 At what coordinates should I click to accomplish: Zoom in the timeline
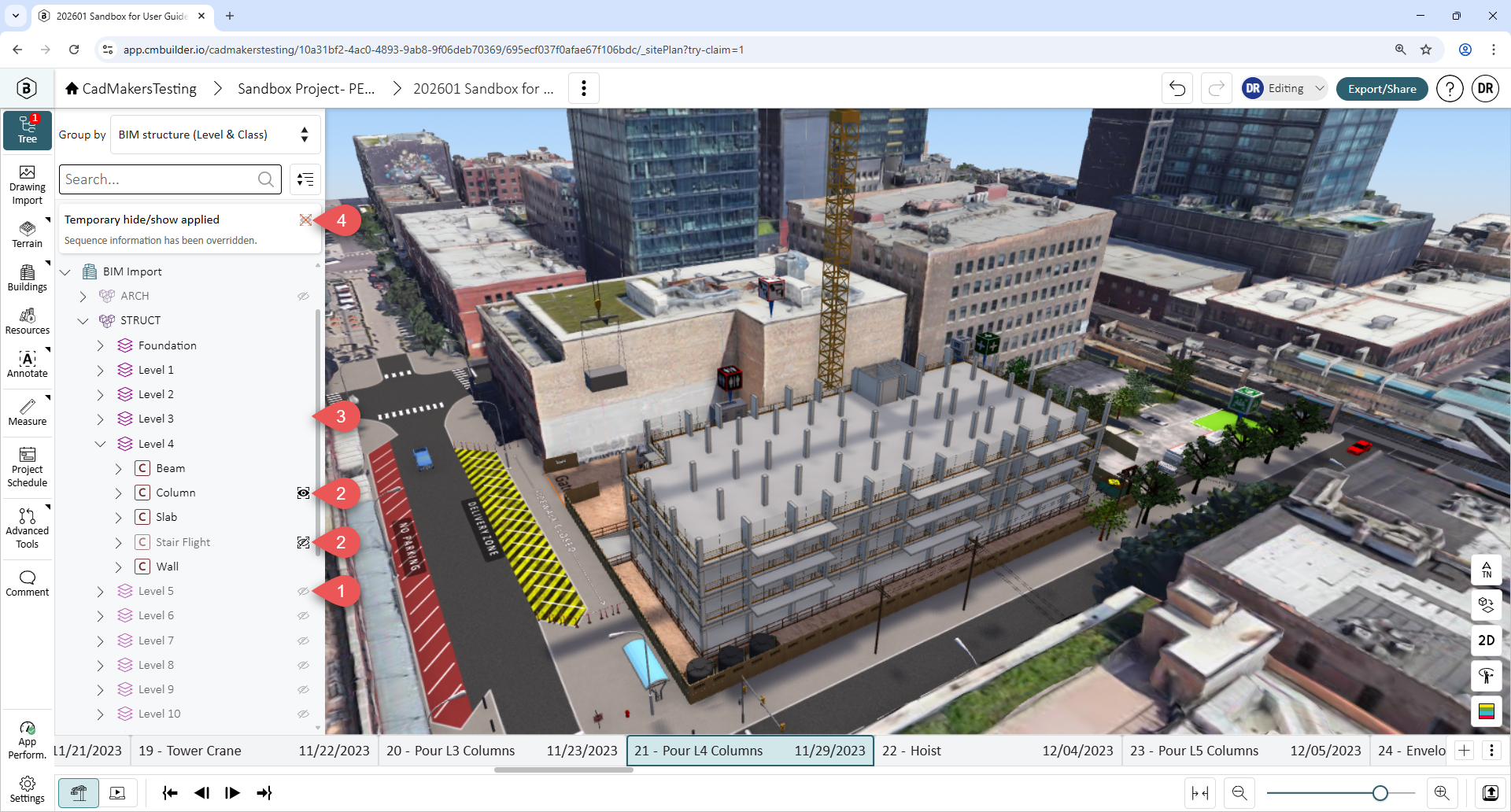[1442, 793]
